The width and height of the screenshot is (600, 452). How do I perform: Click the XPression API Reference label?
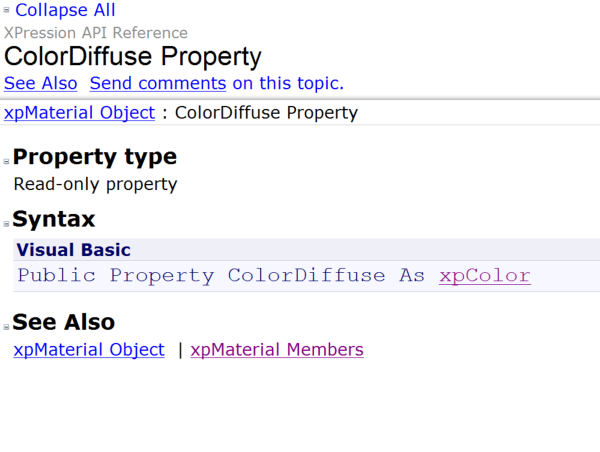96,33
